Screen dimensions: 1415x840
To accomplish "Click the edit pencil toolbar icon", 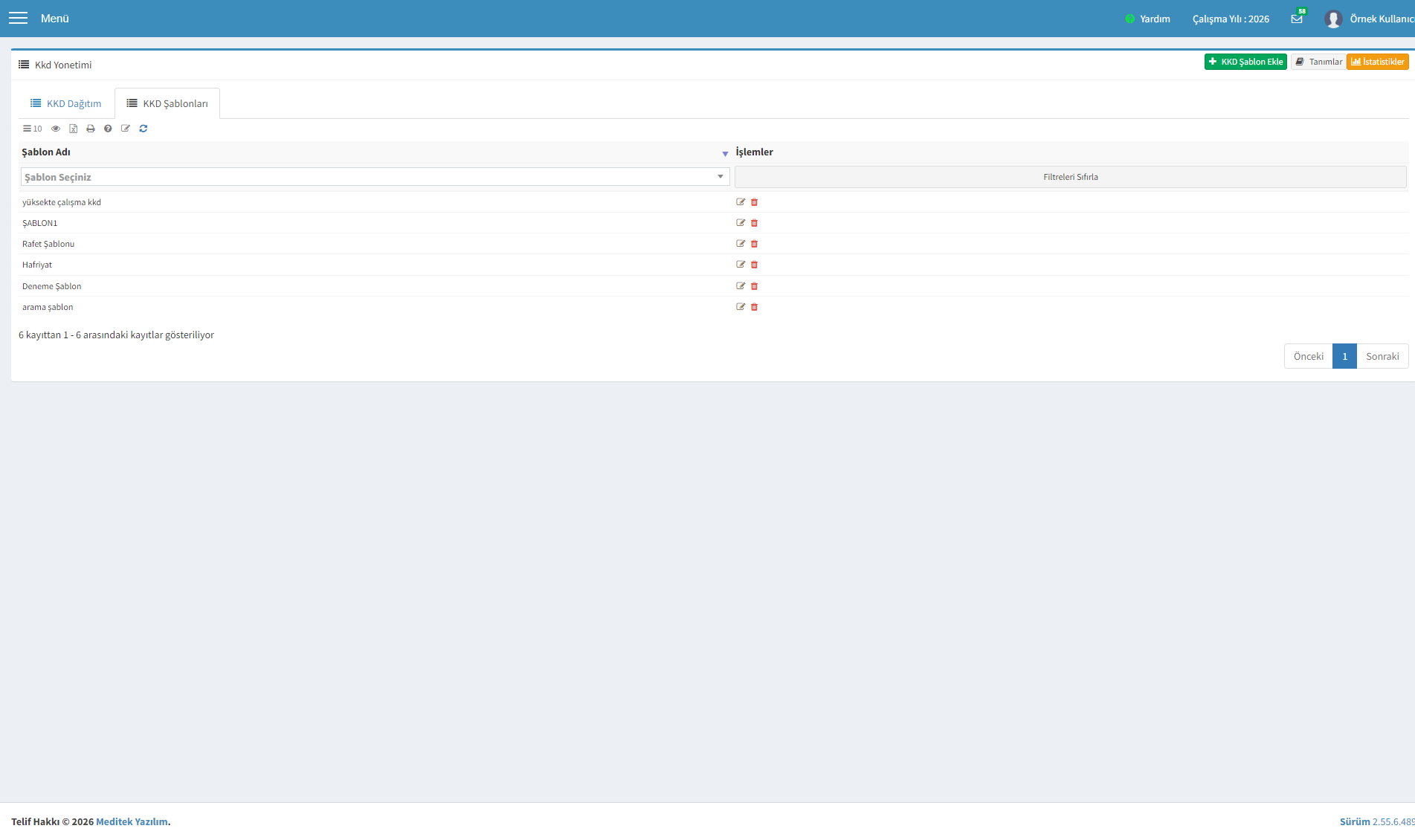I will point(126,129).
